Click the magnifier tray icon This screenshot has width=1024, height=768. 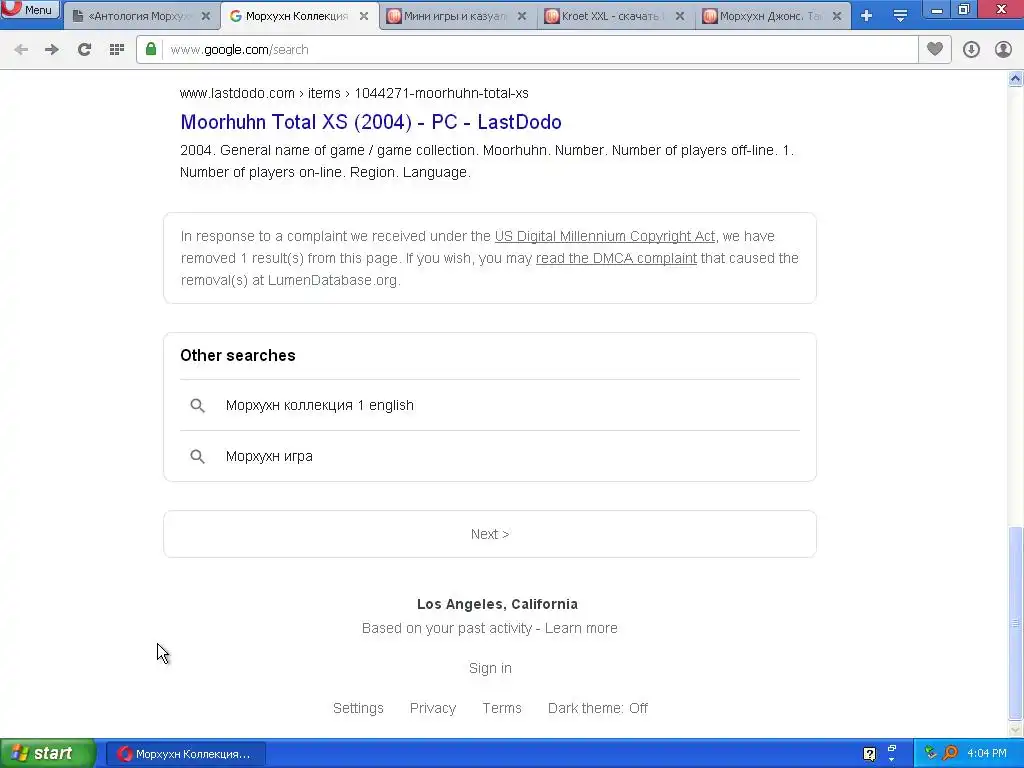tap(950, 754)
